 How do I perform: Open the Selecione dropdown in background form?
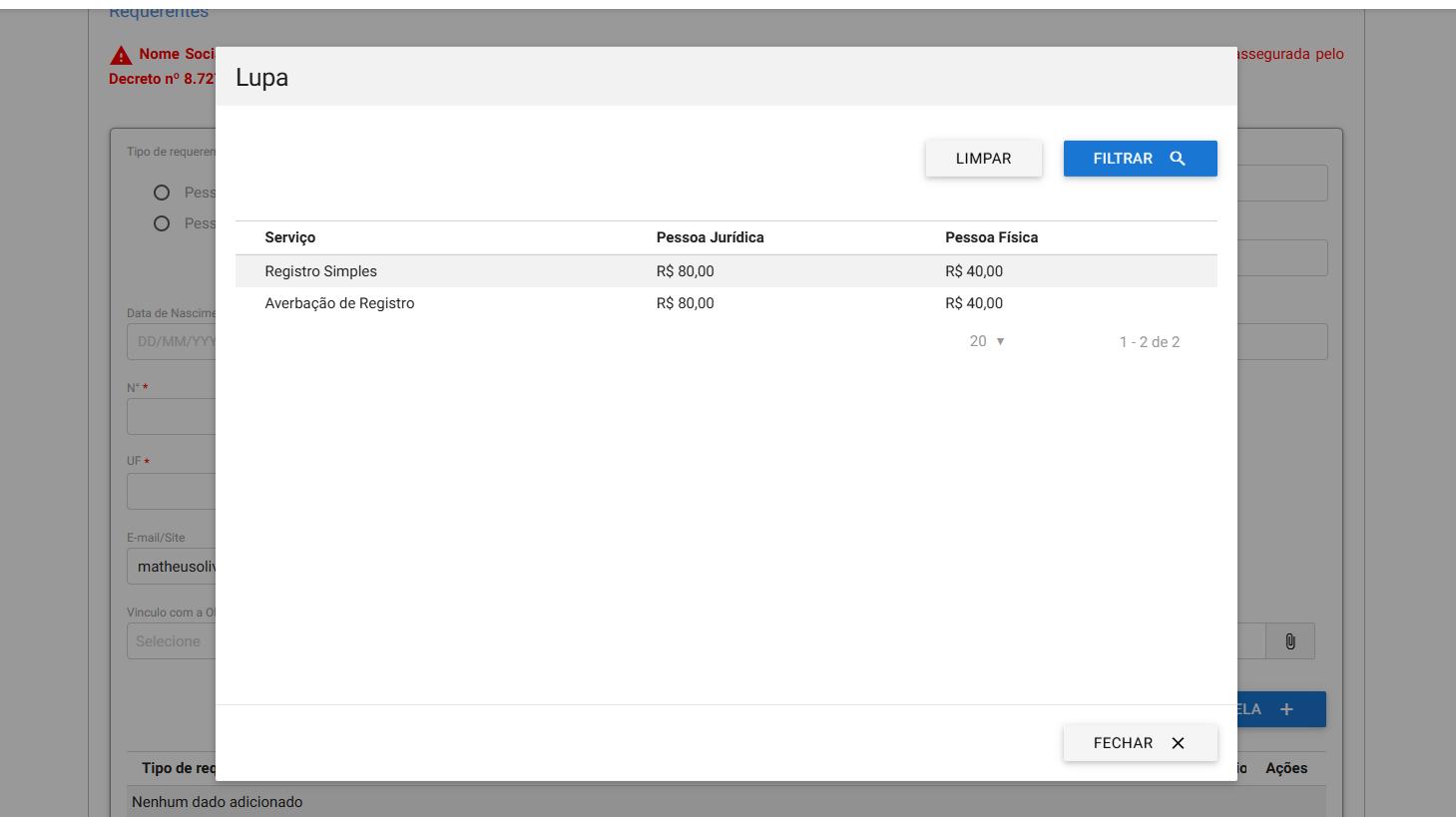pos(172,641)
